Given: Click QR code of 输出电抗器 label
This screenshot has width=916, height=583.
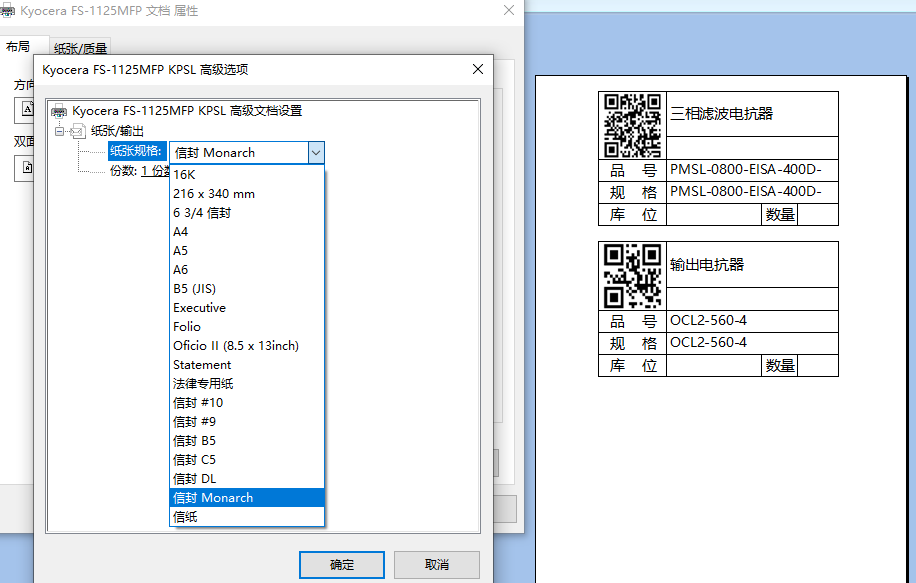Looking at the screenshot, I should pyautogui.click(x=633, y=276).
